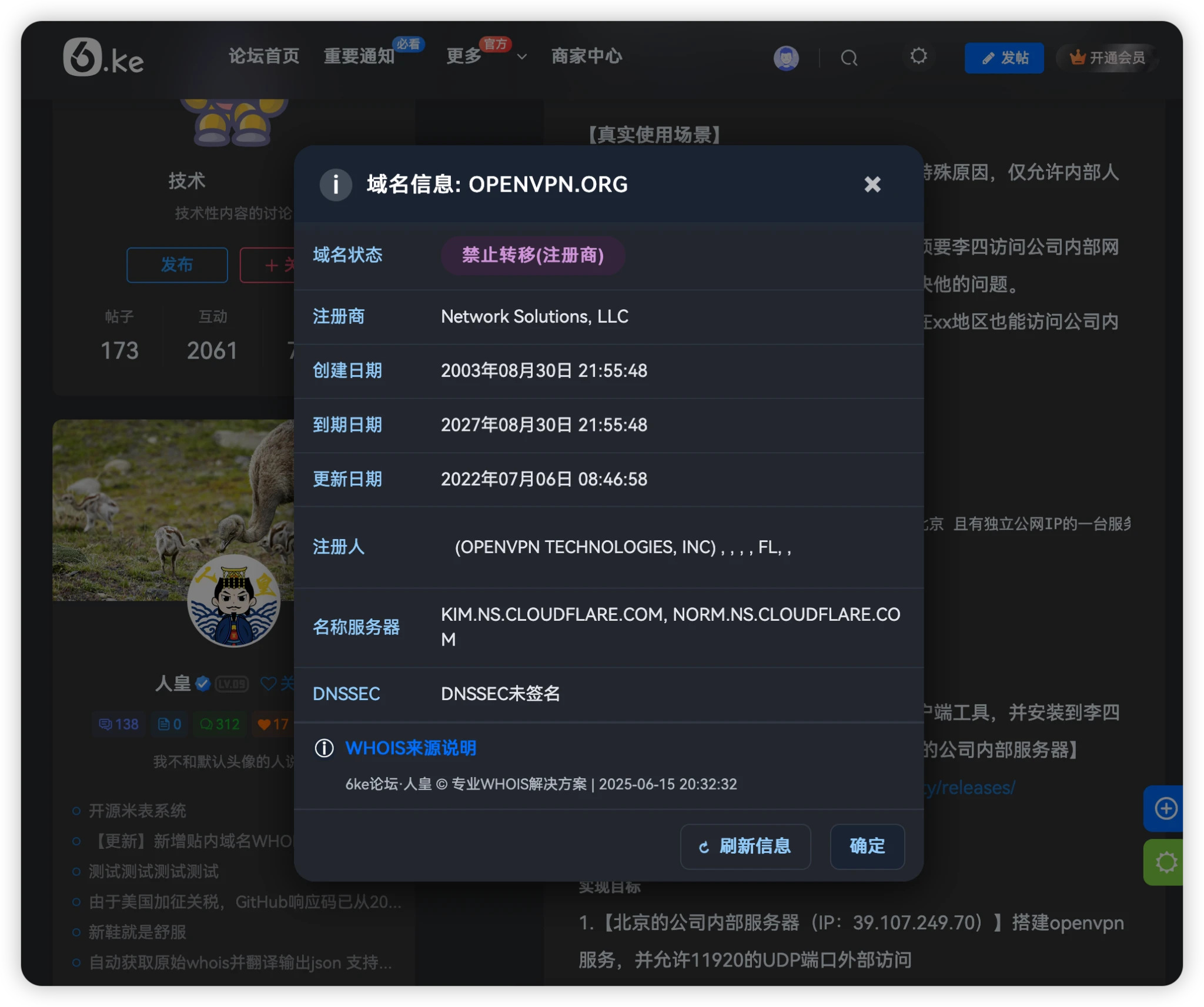Click the info icon beside domain title
Image resolution: width=1204 pixels, height=1007 pixels.
point(336,185)
